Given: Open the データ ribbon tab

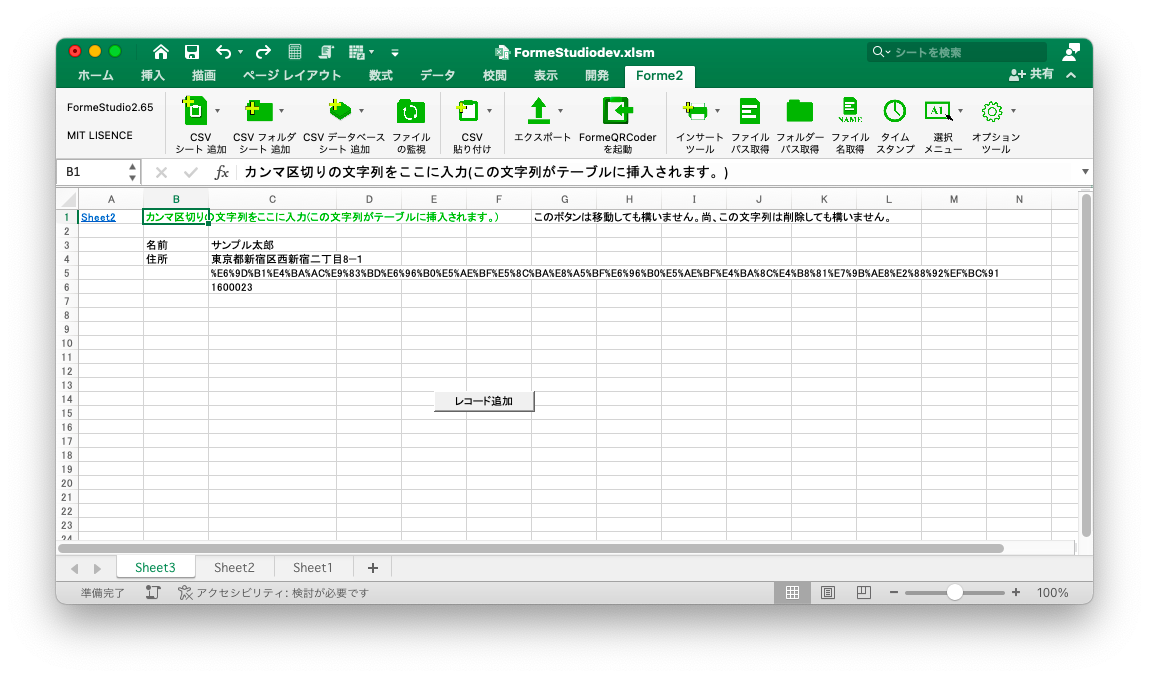Looking at the screenshot, I should (437, 76).
